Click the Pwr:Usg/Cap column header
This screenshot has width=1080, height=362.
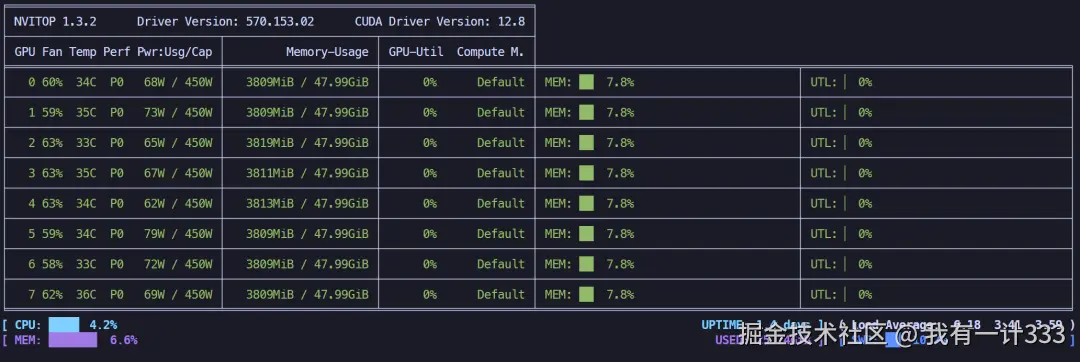click(x=174, y=52)
